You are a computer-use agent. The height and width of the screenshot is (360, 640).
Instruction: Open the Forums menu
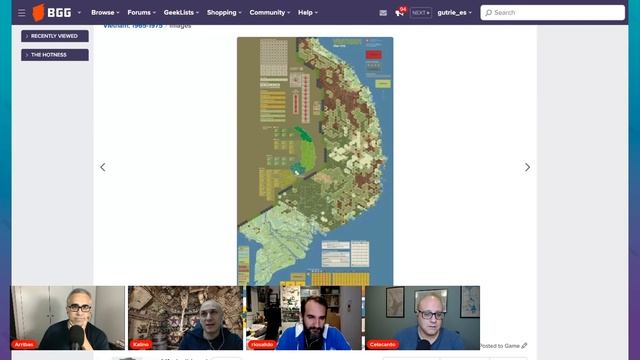tap(142, 13)
